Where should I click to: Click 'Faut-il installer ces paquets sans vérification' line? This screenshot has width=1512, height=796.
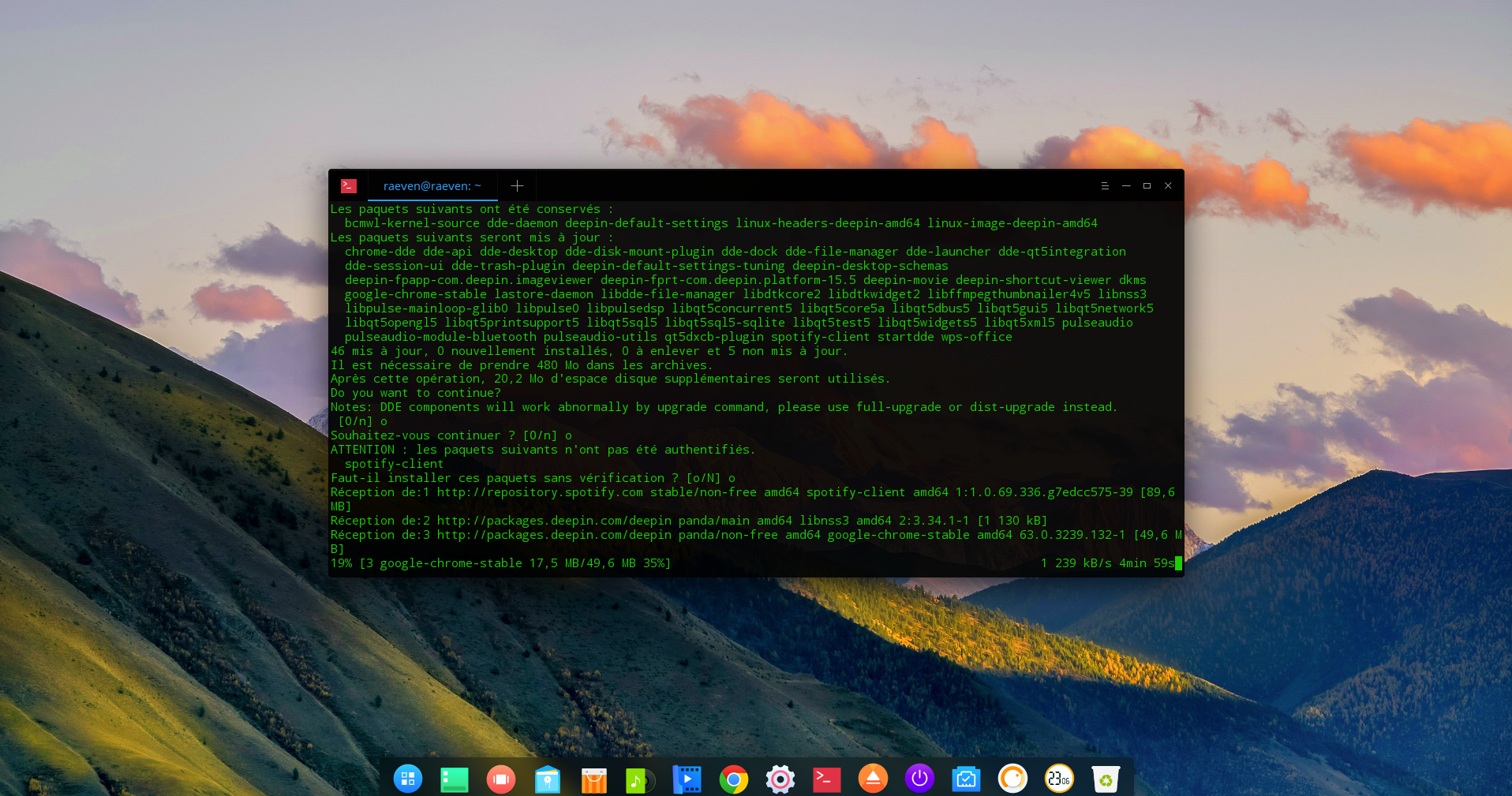[x=533, y=478]
